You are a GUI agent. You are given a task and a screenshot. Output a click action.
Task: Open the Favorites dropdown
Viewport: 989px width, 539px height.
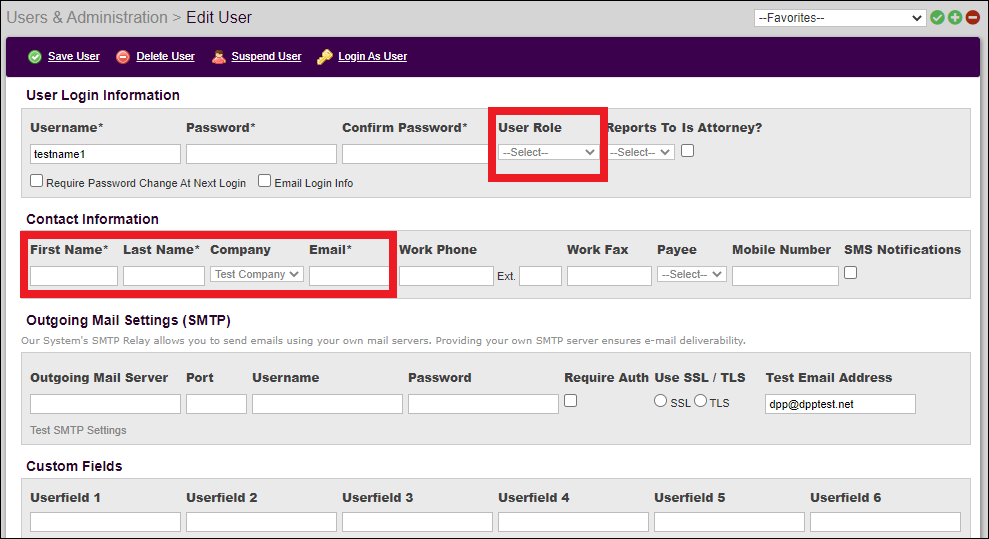[x=840, y=18]
